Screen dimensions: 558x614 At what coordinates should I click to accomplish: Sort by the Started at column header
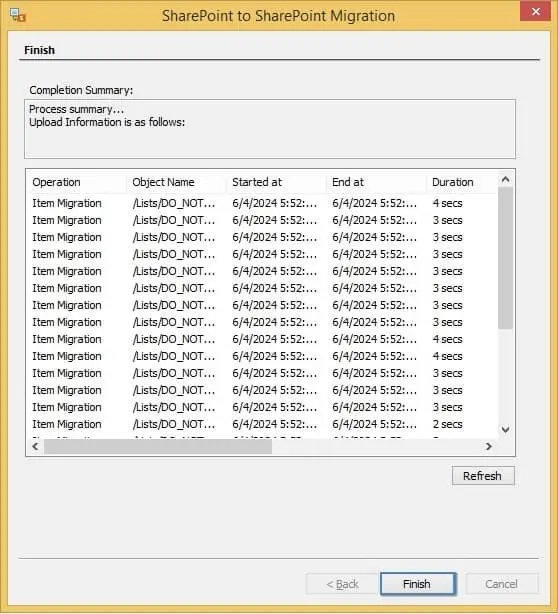point(277,182)
